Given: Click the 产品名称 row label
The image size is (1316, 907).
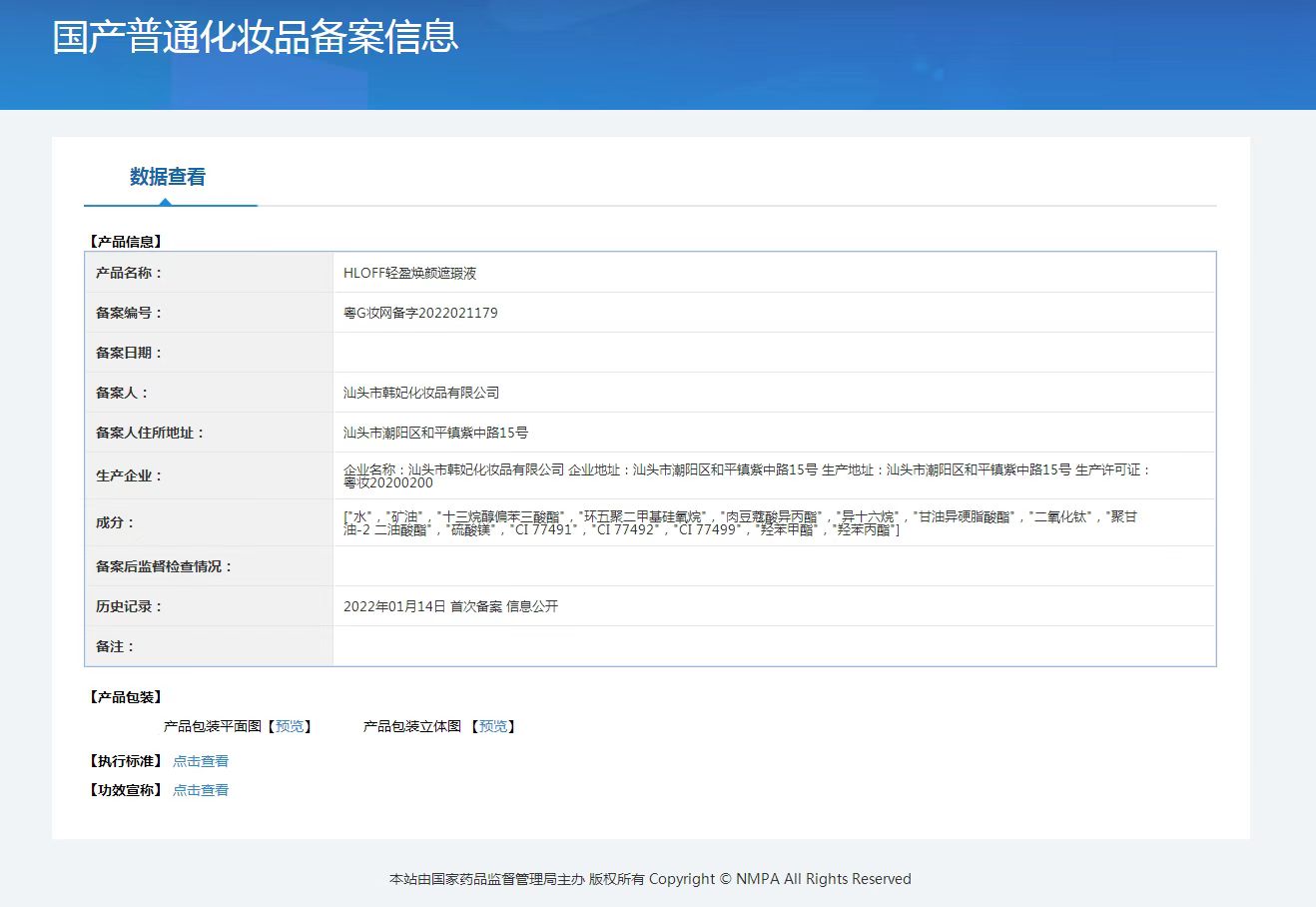Looking at the screenshot, I should coord(129,273).
